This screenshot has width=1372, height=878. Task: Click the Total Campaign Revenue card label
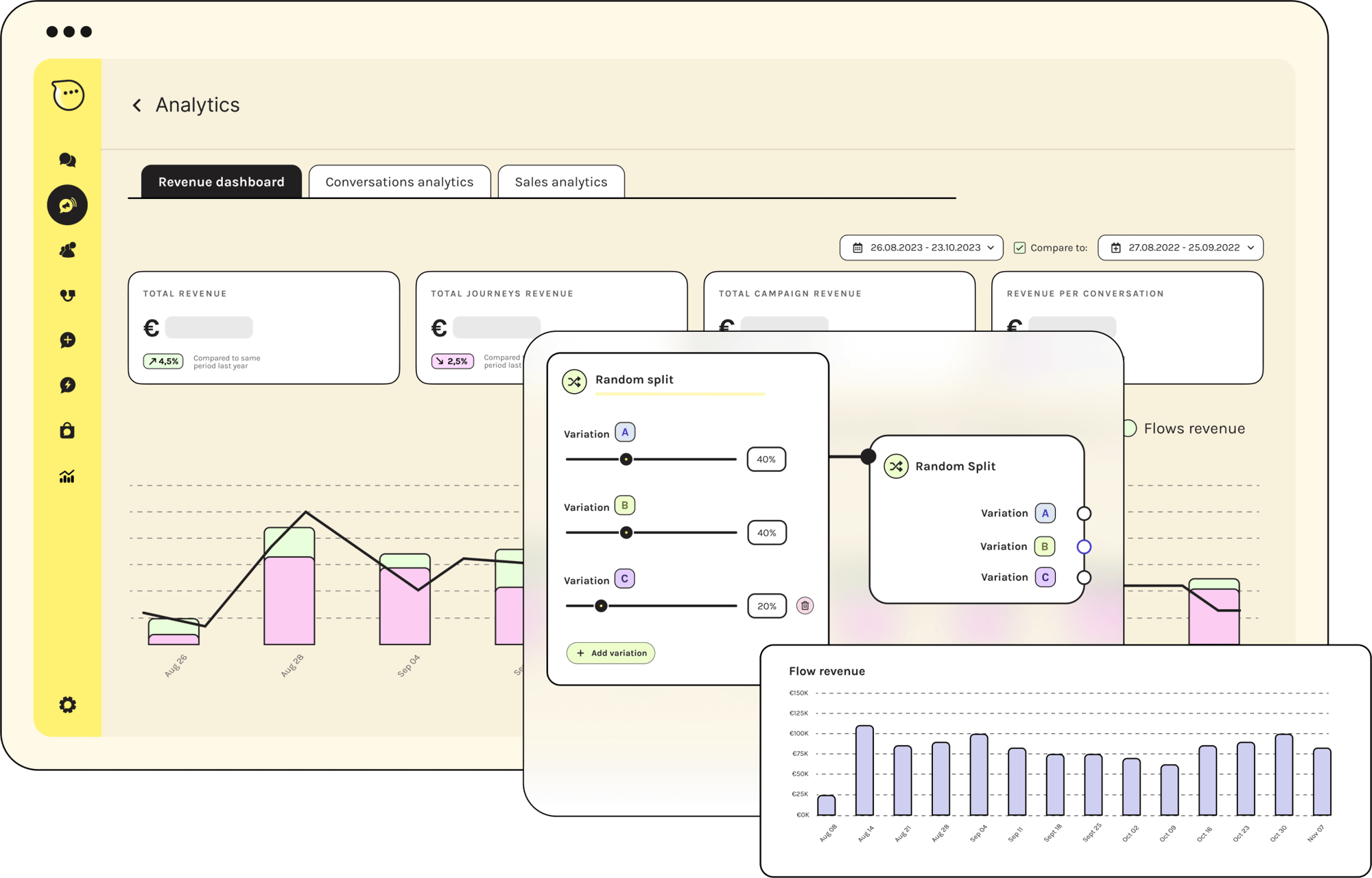point(790,294)
